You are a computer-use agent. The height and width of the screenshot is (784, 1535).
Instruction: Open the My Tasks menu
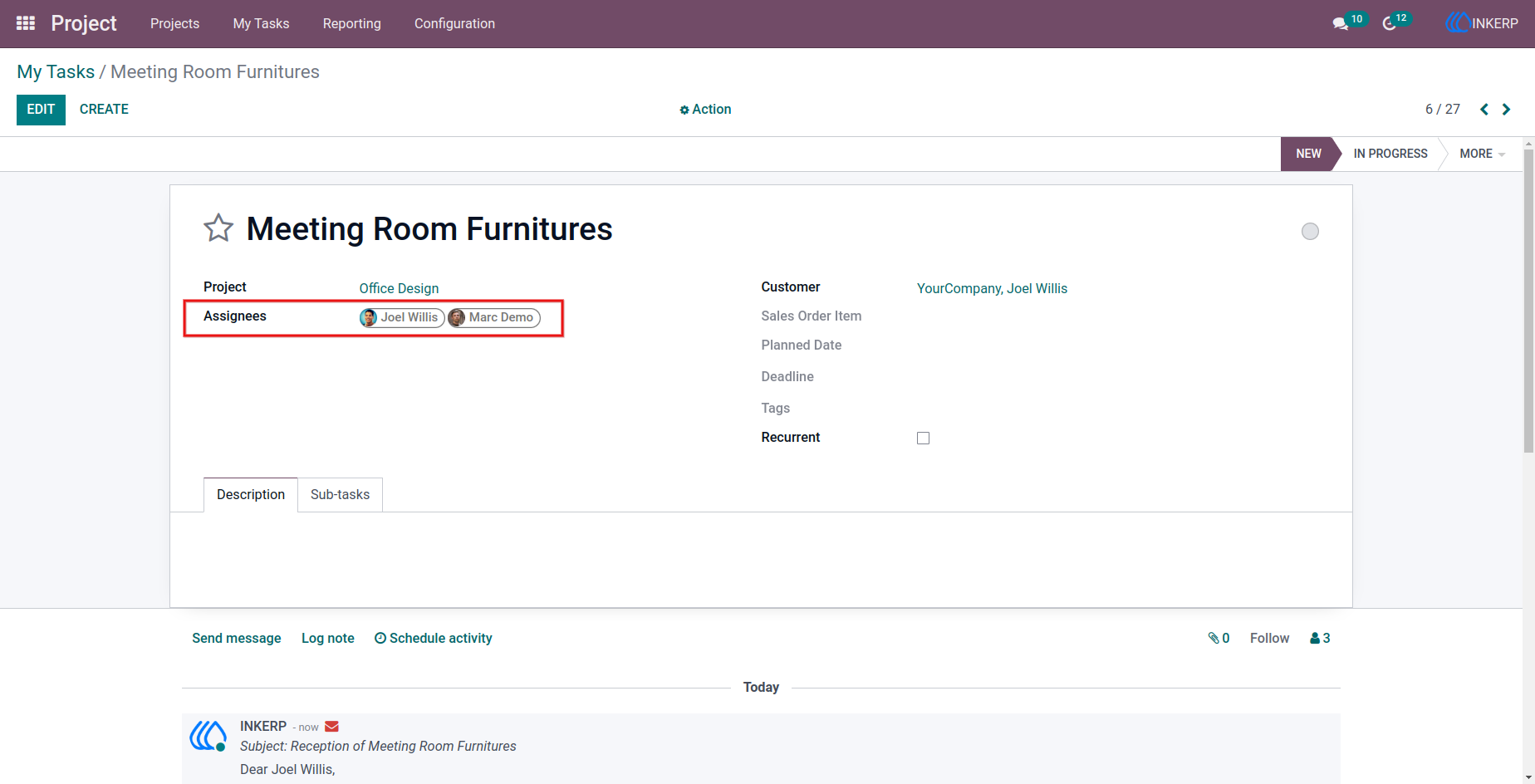261,23
